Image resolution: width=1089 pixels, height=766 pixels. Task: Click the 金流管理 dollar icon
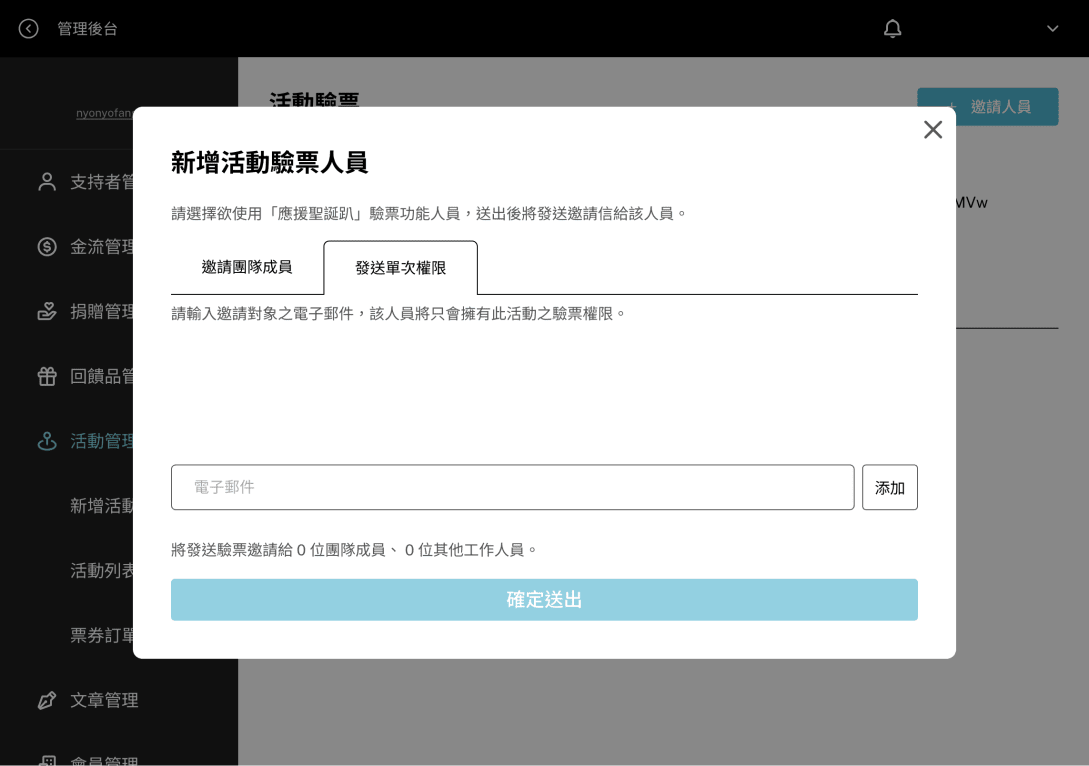[x=47, y=247]
